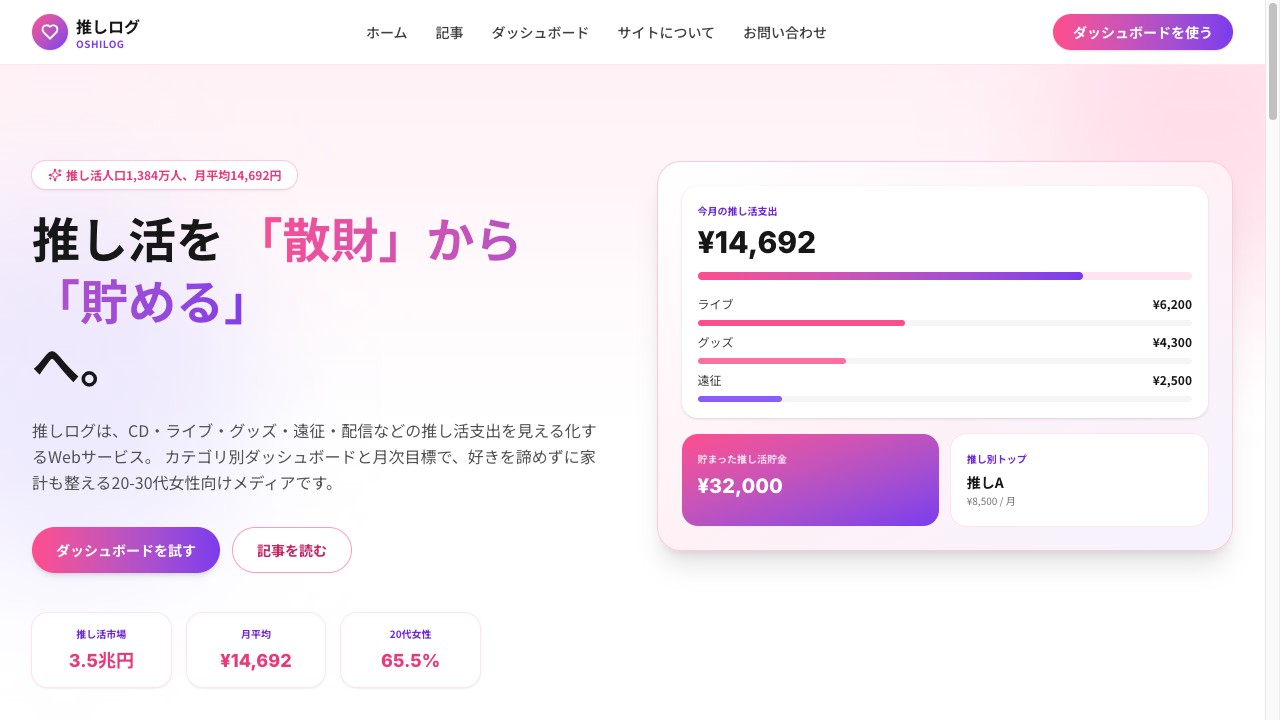Viewport: 1280px width, 720px height.
Task: Go to the 記事 navigation link
Action: [x=449, y=32]
